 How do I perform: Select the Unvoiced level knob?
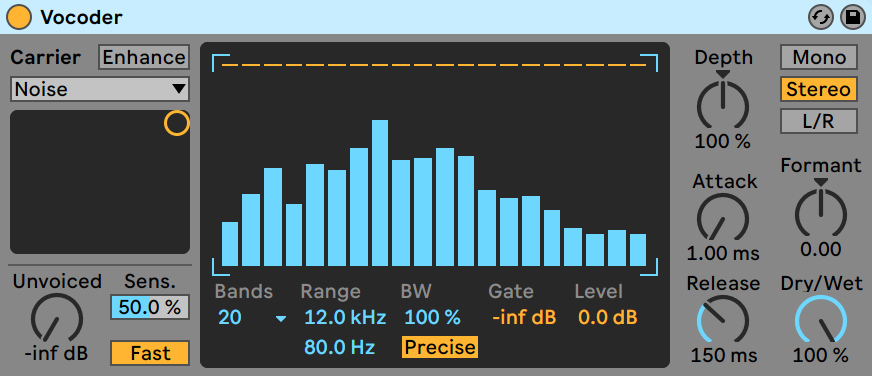point(57,319)
